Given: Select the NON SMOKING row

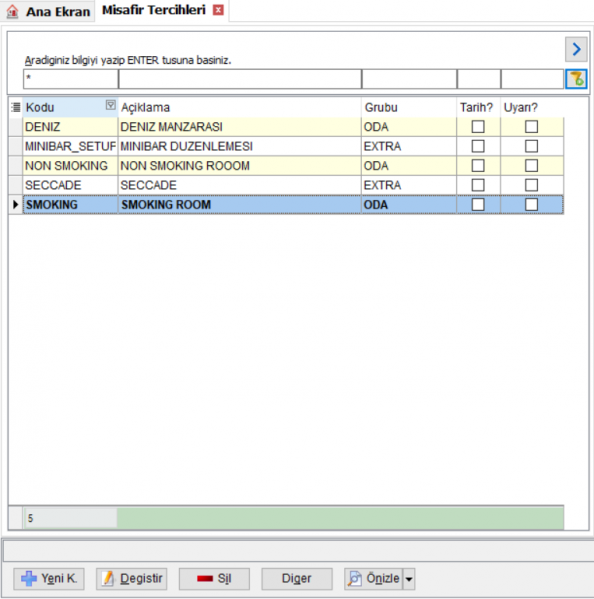Looking at the screenshot, I should coord(293,165).
